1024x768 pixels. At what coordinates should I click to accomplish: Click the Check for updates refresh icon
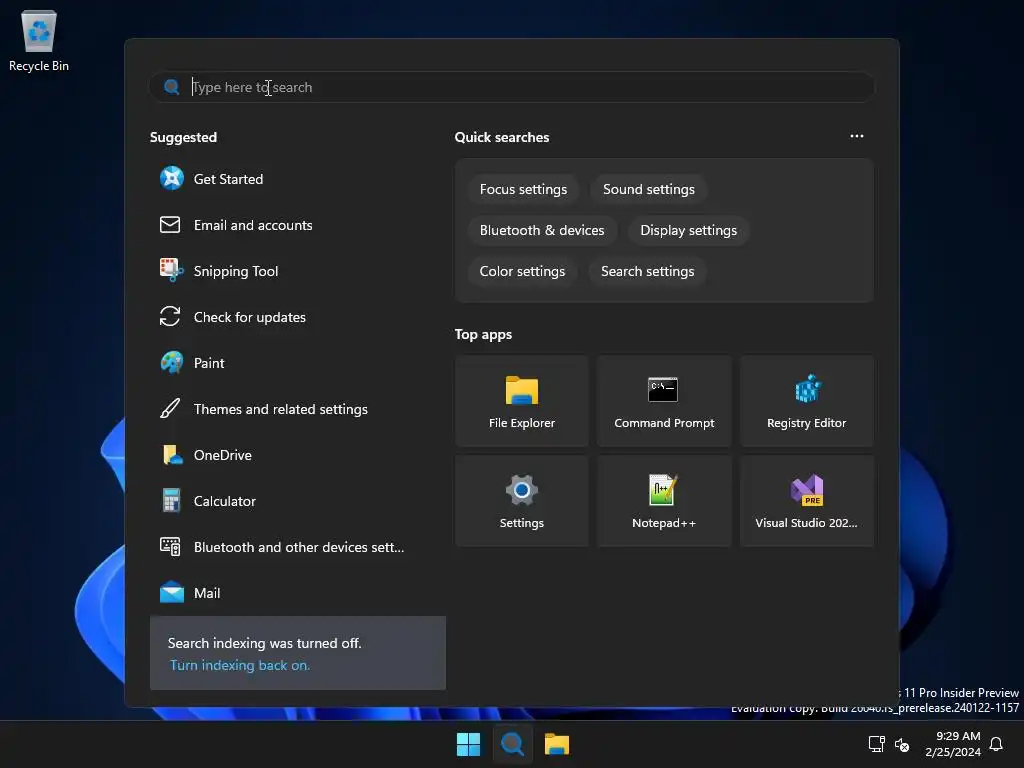[x=170, y=317]
